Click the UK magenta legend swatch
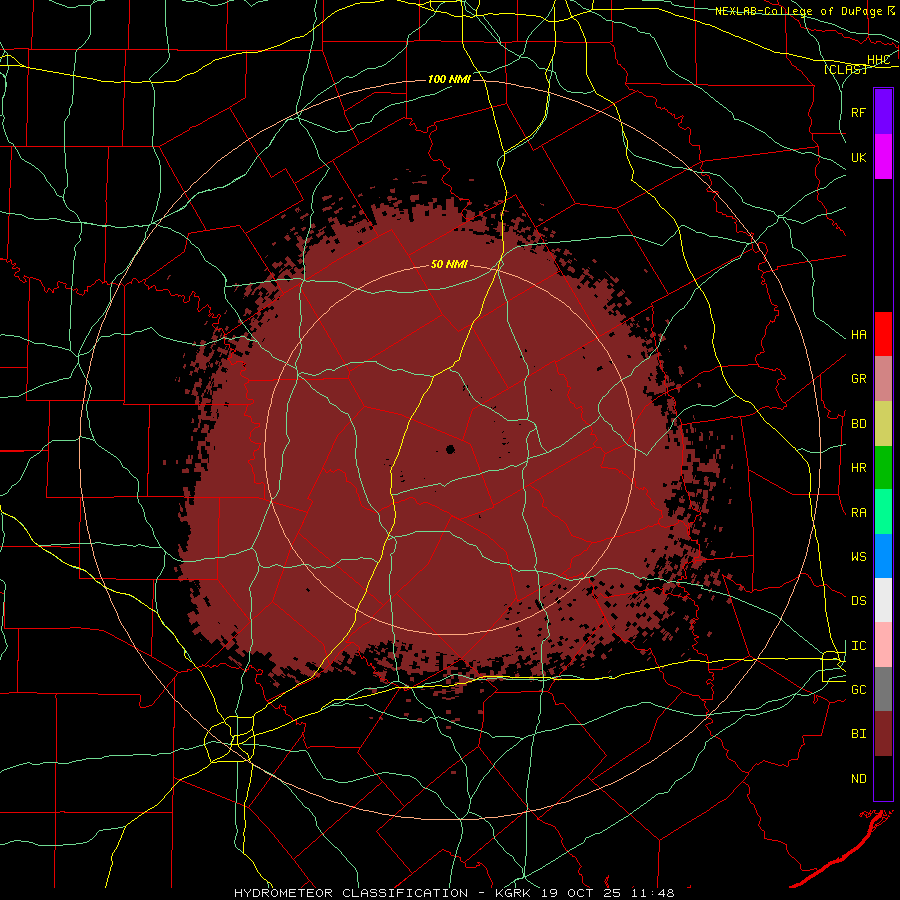The image size is (900, 900). [x=883, y=157]
